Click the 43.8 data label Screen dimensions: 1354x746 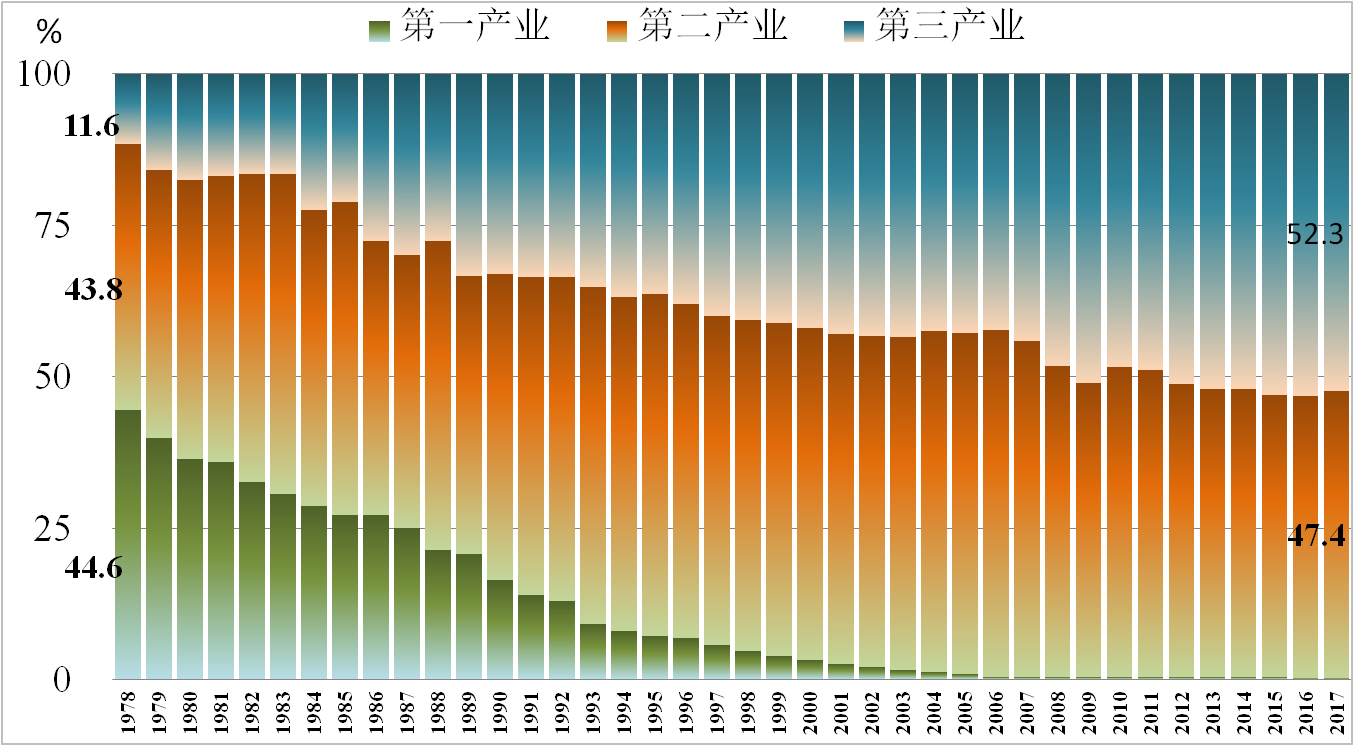[93, 290]
